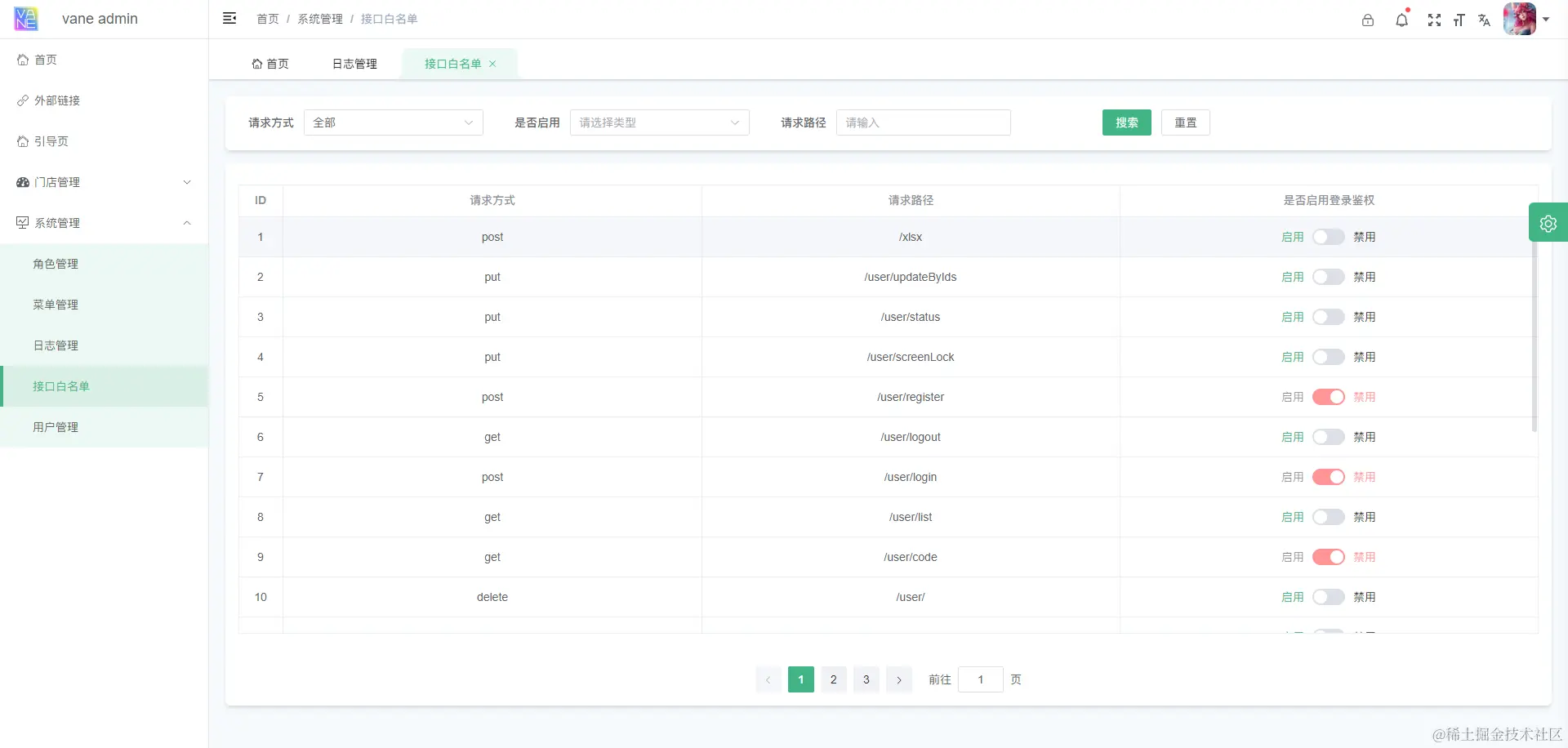The image size is (1568, 748).
Task: Go to 首页 in the sidebar
Action: [x=104, y=60]
